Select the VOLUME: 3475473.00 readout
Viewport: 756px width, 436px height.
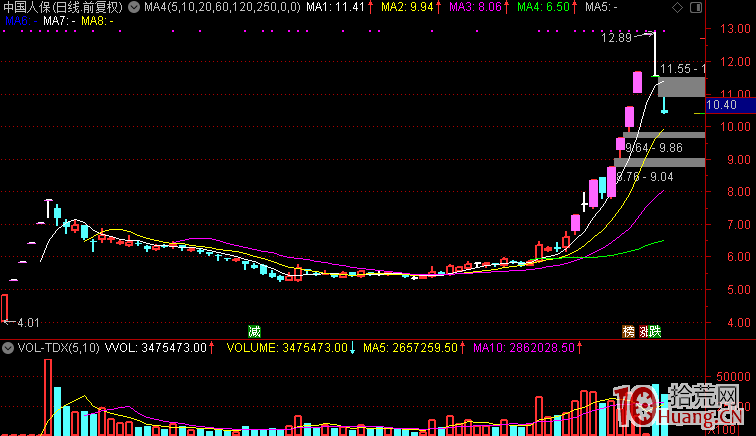287,348
